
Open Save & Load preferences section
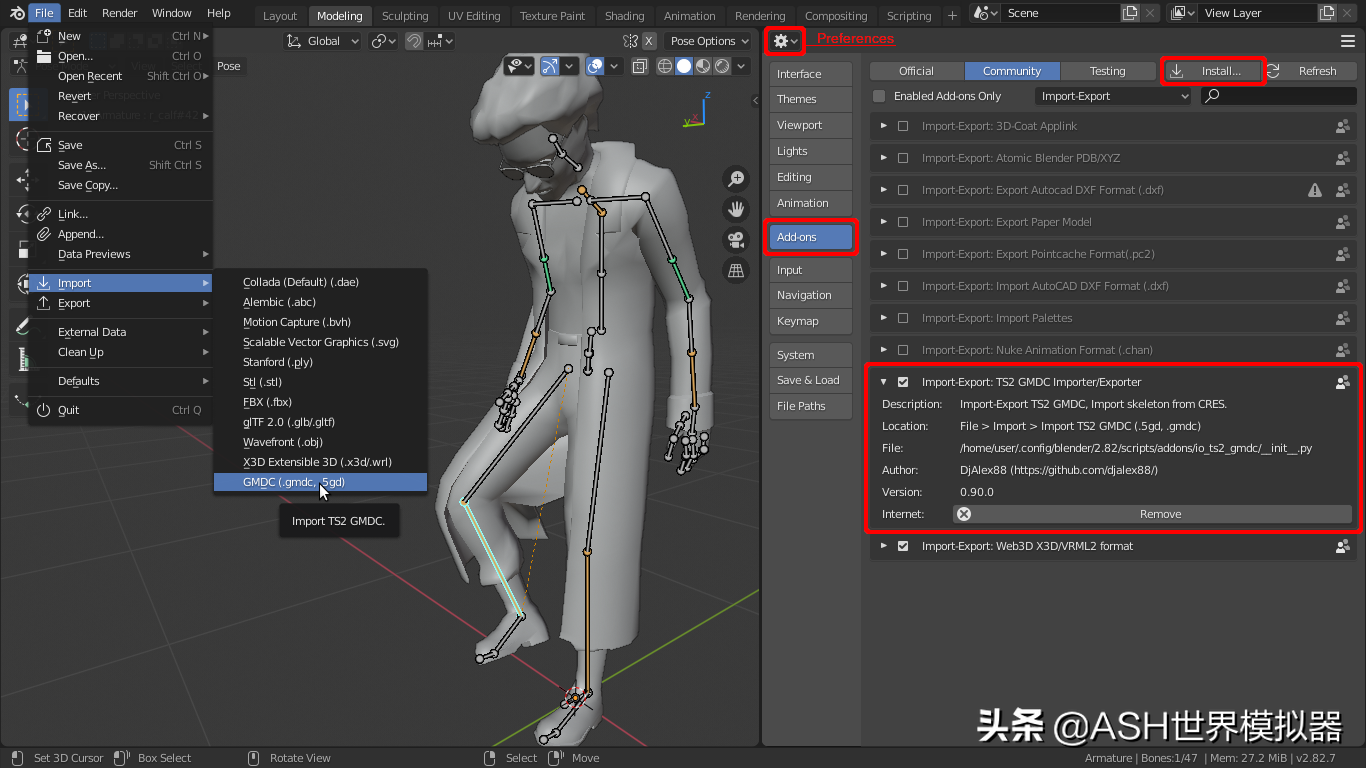pos(811,380)
